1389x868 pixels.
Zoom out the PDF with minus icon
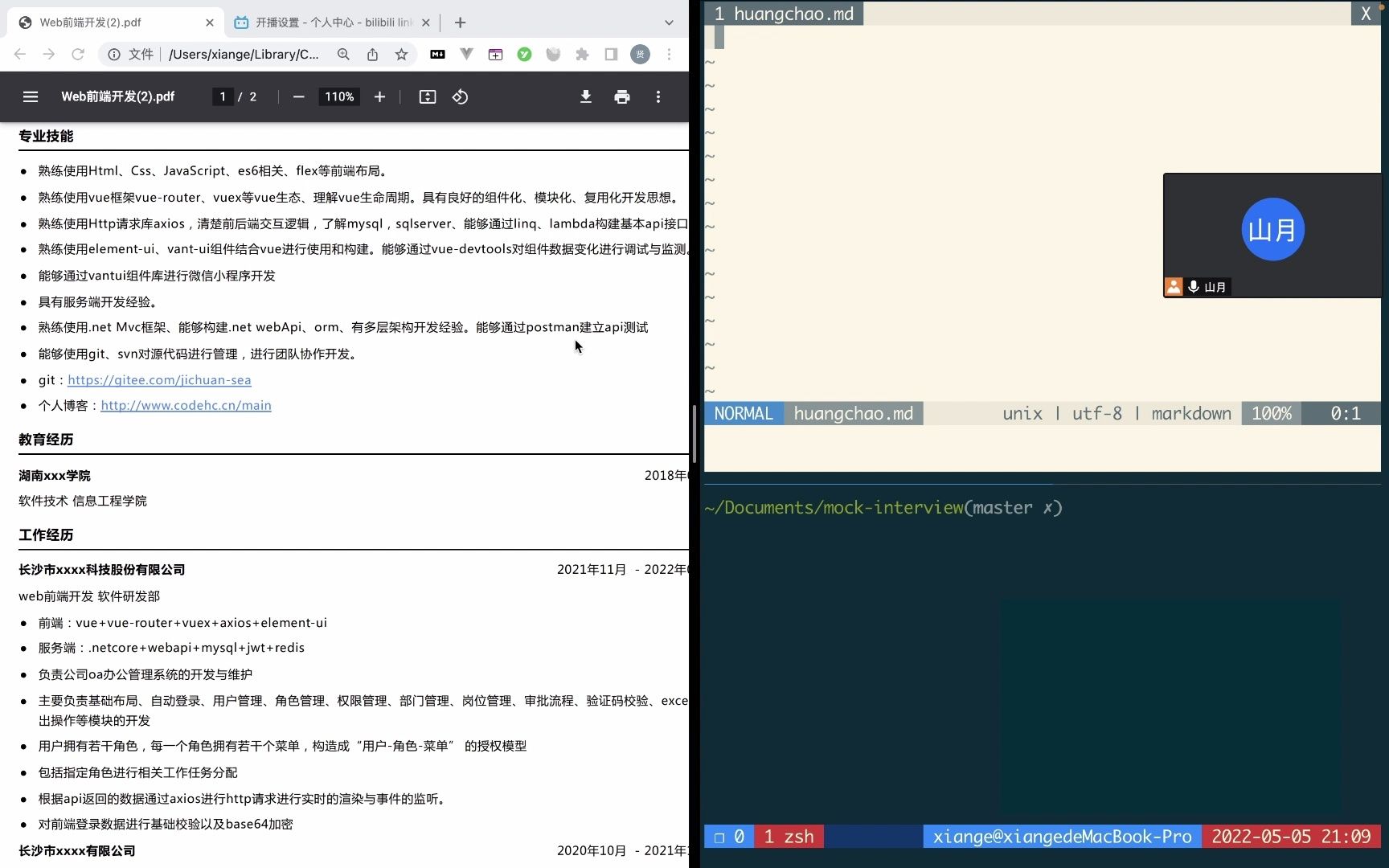point(299,96)
